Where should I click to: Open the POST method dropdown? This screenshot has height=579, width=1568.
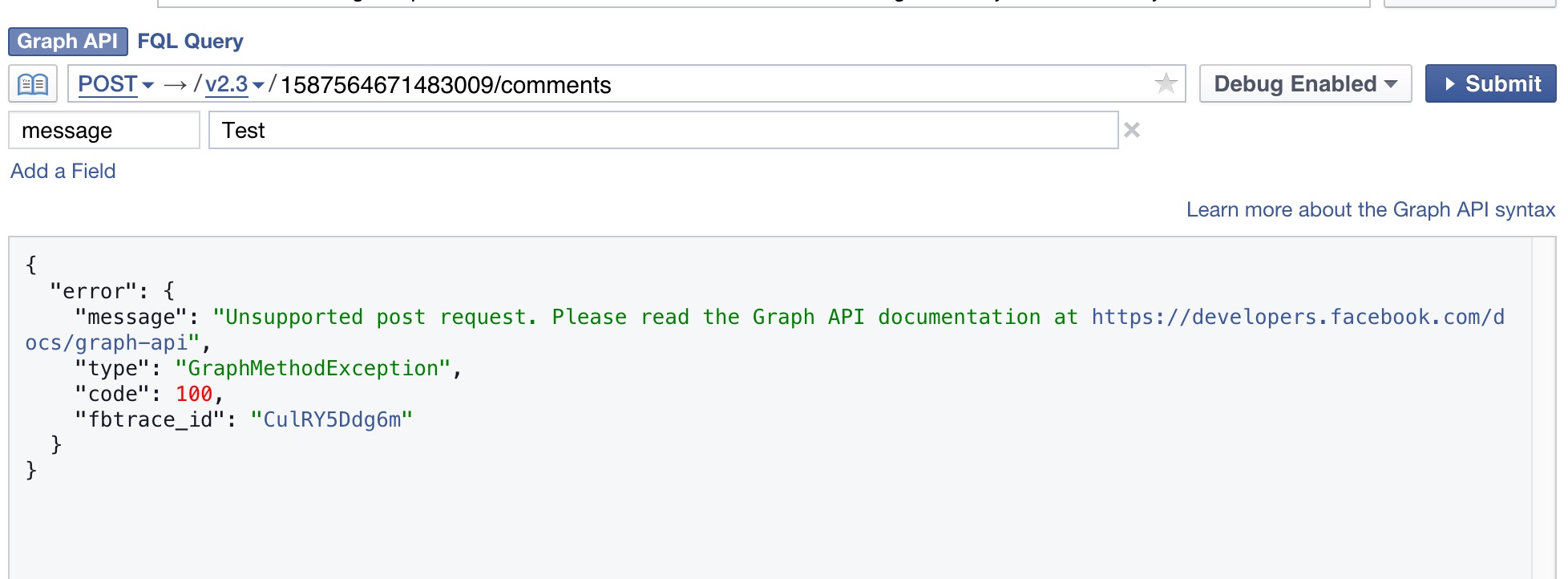coord(115,84)
